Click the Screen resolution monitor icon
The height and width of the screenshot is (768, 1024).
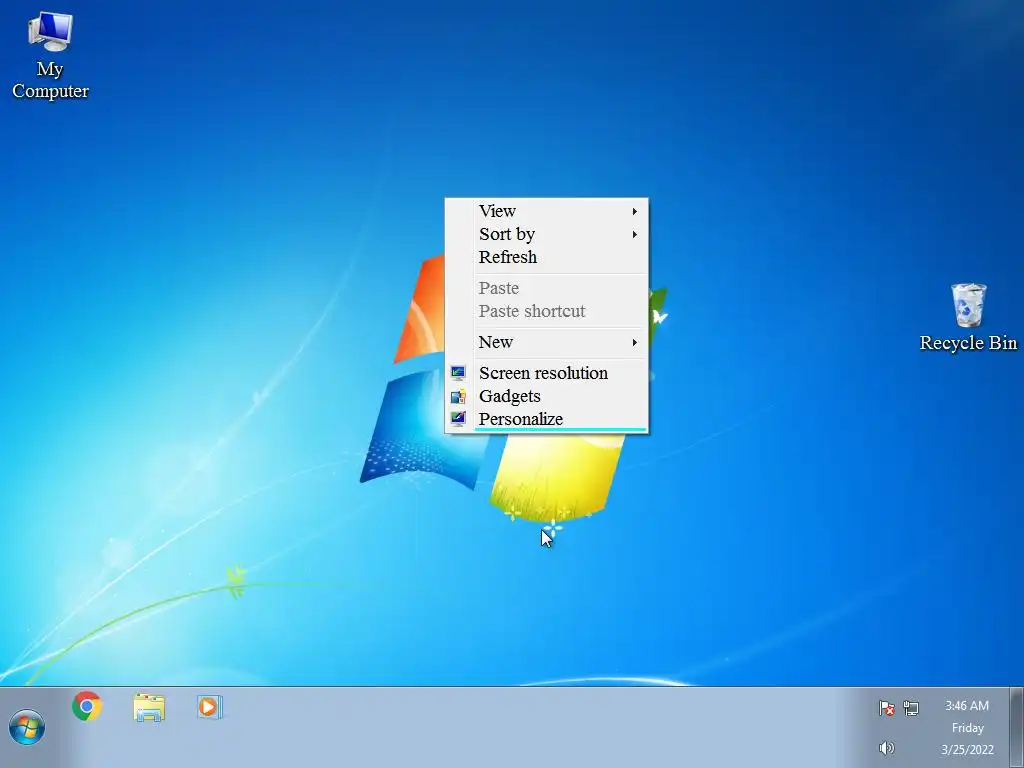click(x=458, y=373)
